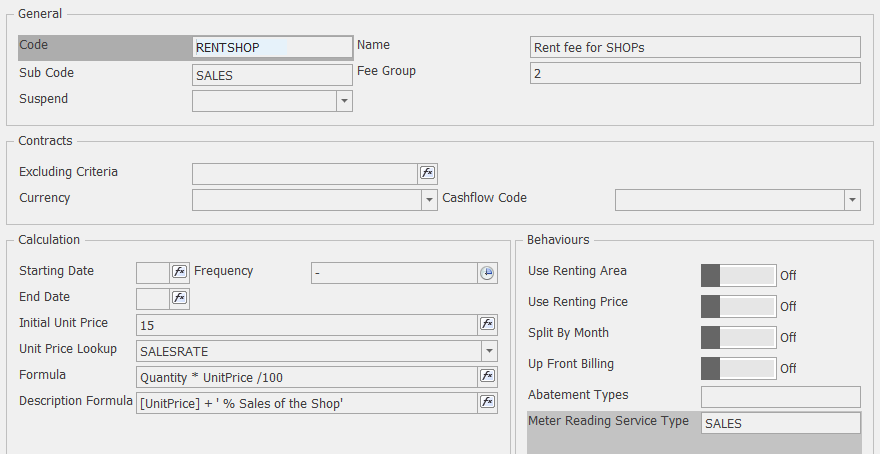Screen dimensions: 880x454
Task: Enable Up Front Billing switch
Action: coord(738,368)
